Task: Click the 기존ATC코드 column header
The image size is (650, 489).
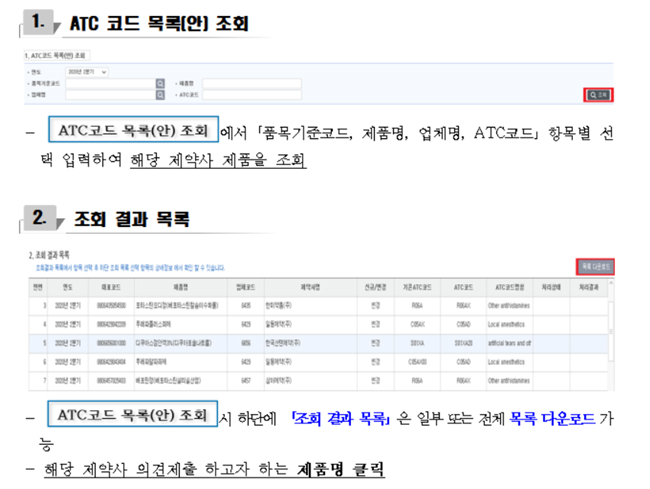Action: tap(417, 287)
